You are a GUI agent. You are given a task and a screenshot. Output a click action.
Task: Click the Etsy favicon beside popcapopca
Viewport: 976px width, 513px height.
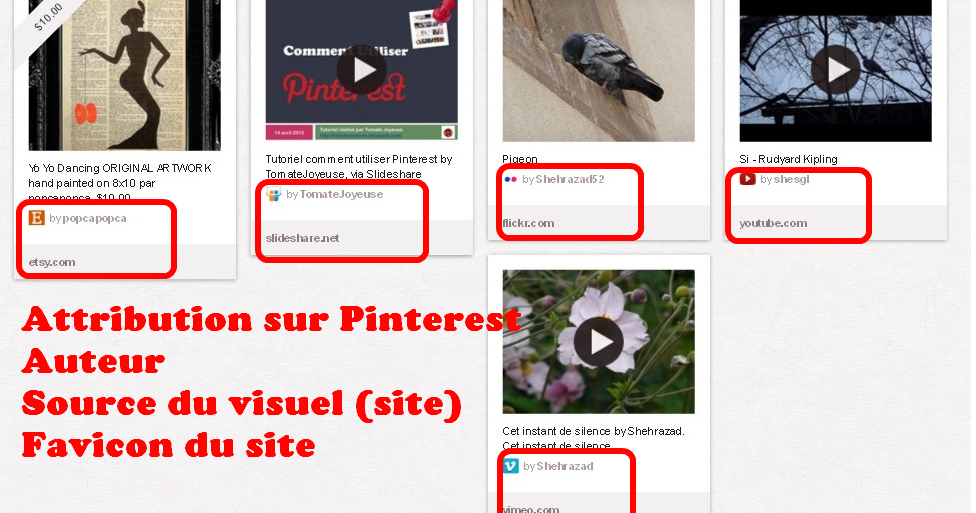click(x=37, y=218)
